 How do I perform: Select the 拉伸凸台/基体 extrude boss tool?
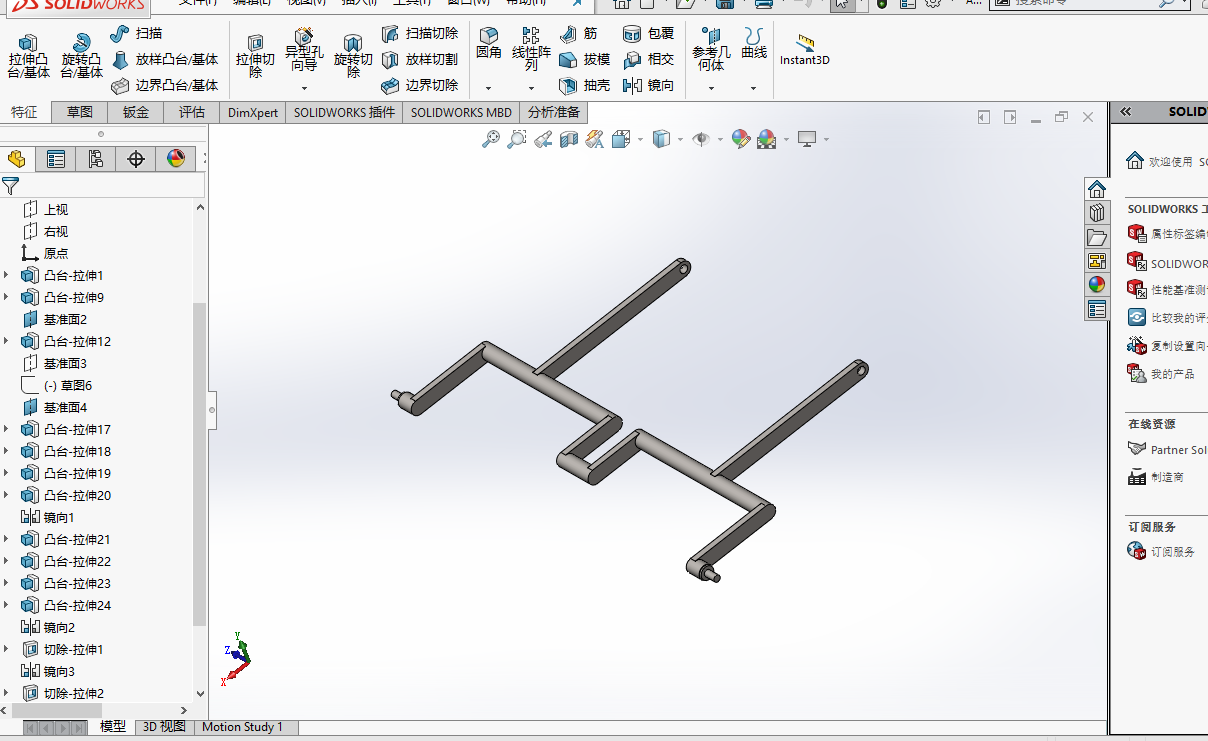point(28,56)
